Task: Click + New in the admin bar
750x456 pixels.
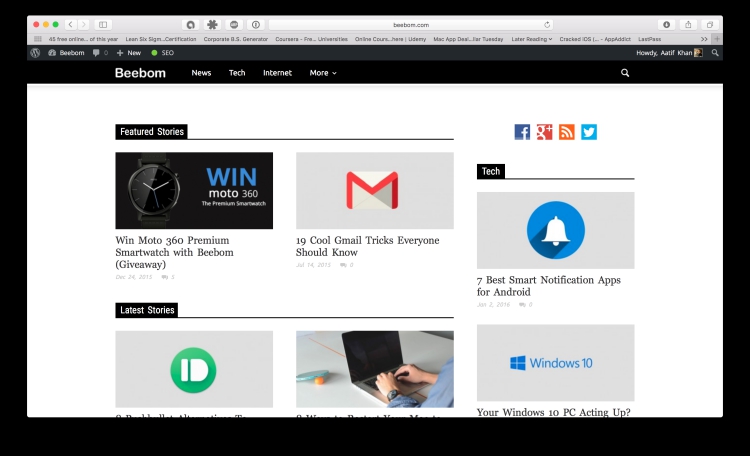Action: (129, 53)
